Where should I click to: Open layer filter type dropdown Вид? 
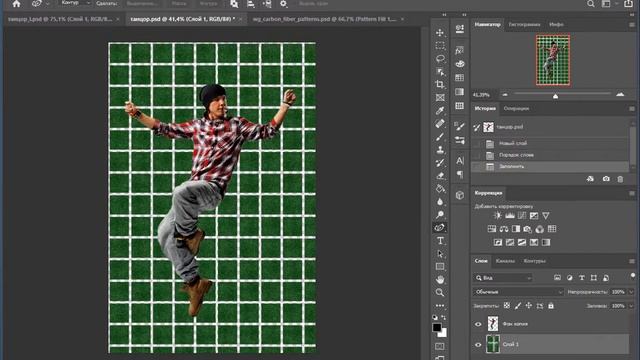503,278
